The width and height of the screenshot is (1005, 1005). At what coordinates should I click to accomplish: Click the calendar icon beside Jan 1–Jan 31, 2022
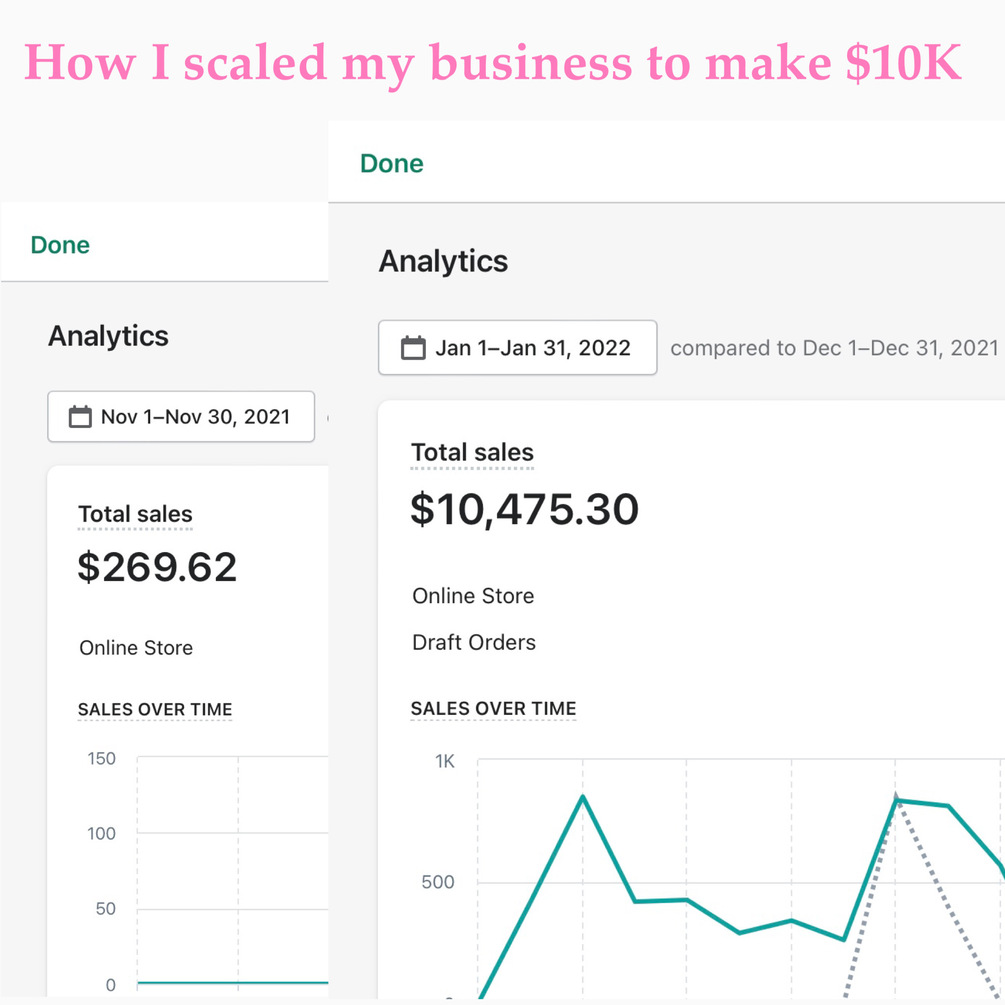(413, 348)
